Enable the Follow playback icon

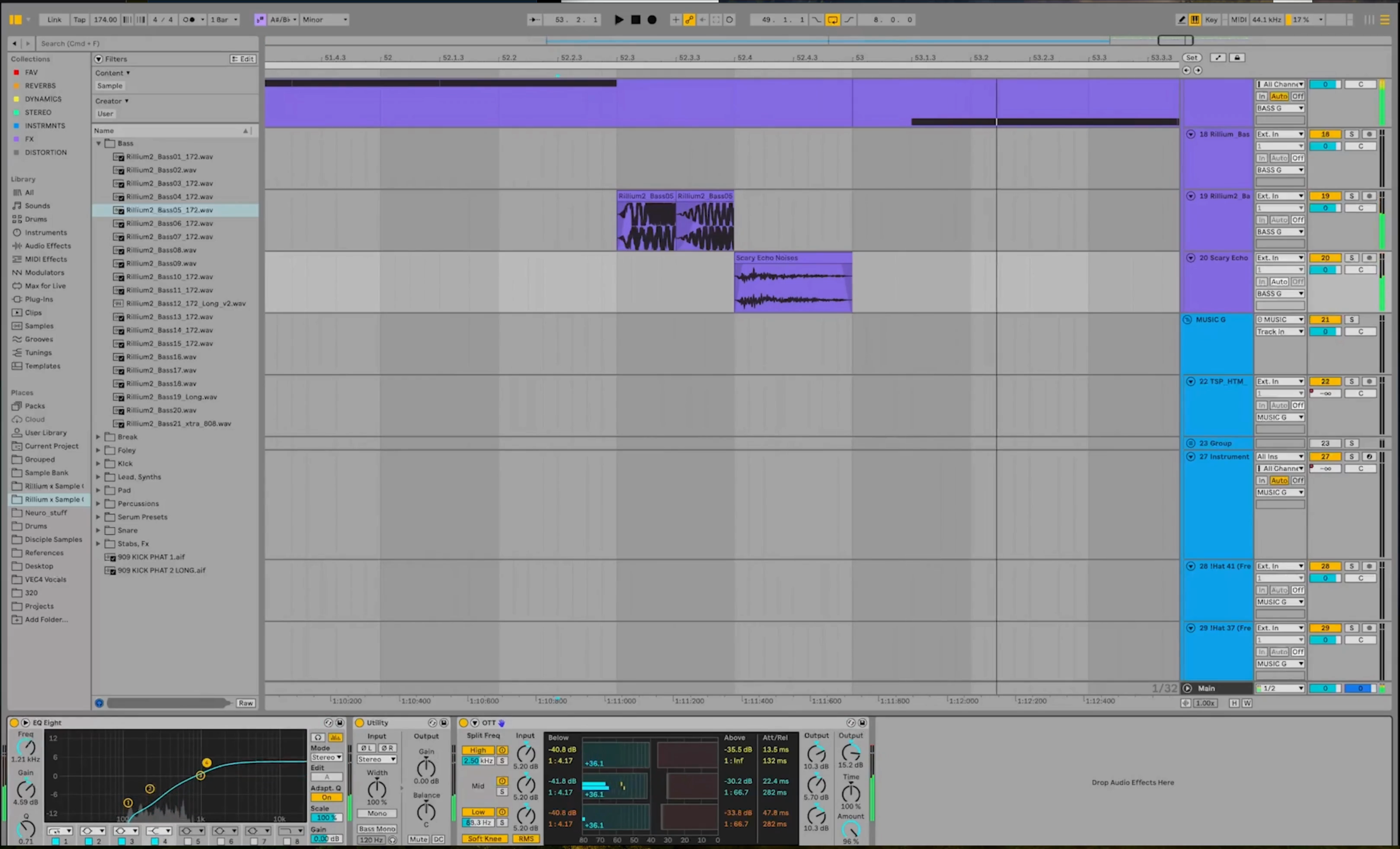[534, 19]
